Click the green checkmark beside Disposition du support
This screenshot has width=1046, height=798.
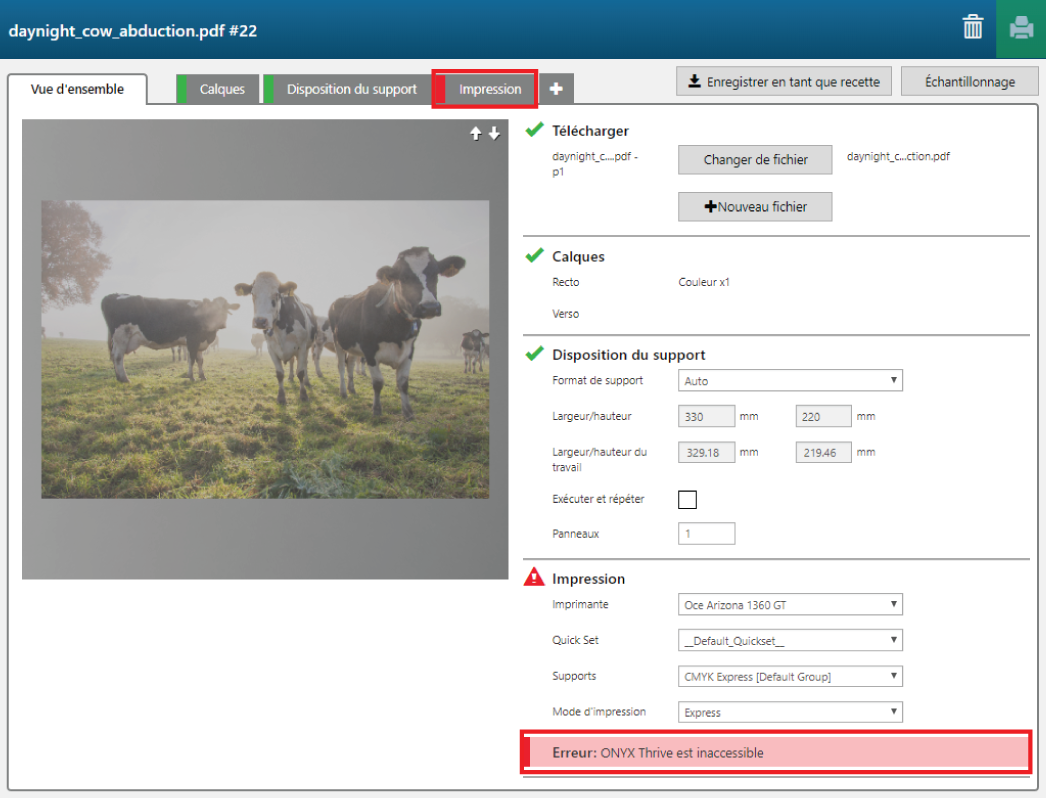pyautogui.click(x=534, y=354)
